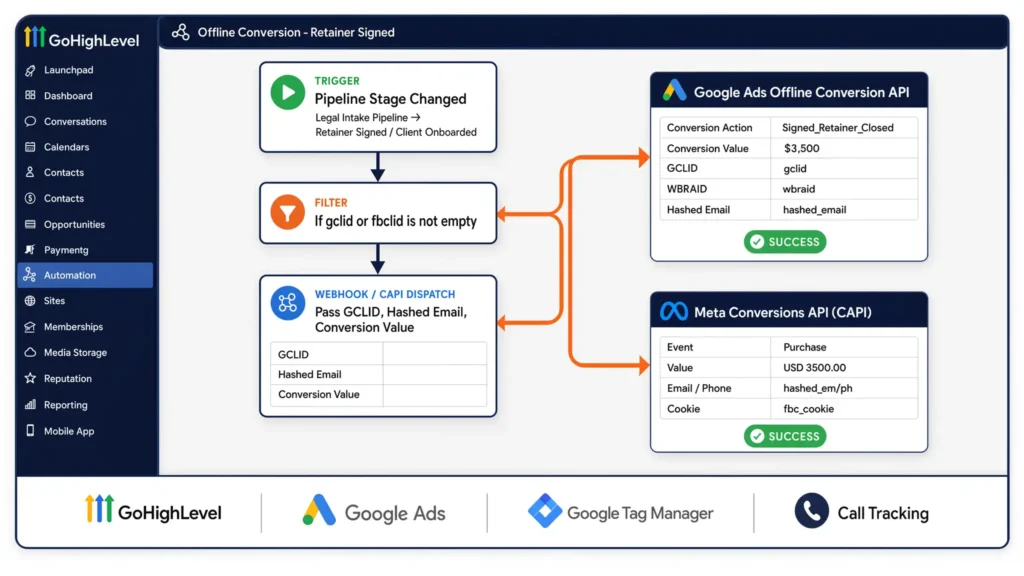
Task: Click the 'WEBHOOK / CAPI DISPATCH' label
Action: (x=385, y=294)
